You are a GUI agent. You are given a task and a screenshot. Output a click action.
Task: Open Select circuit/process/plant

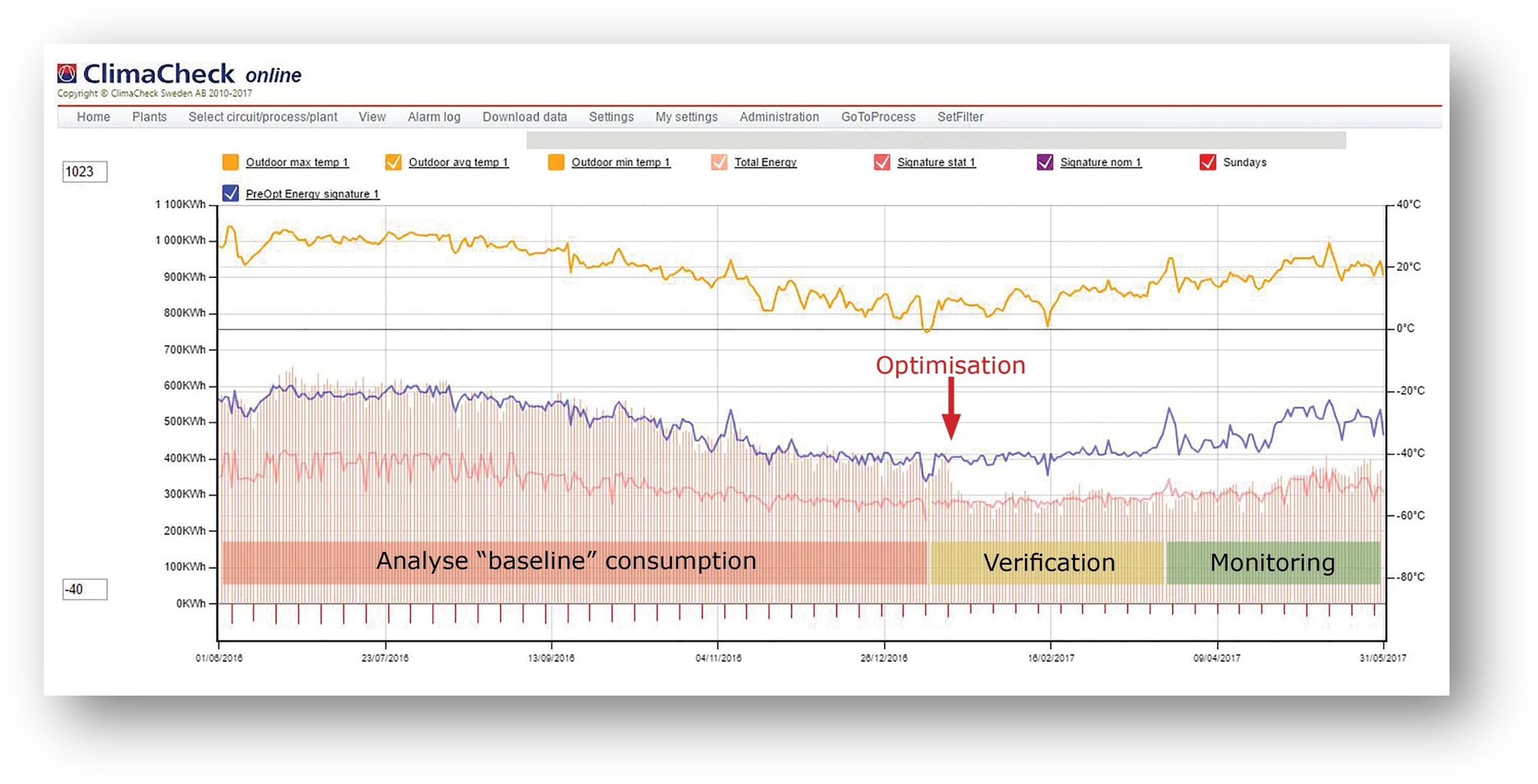263,117
